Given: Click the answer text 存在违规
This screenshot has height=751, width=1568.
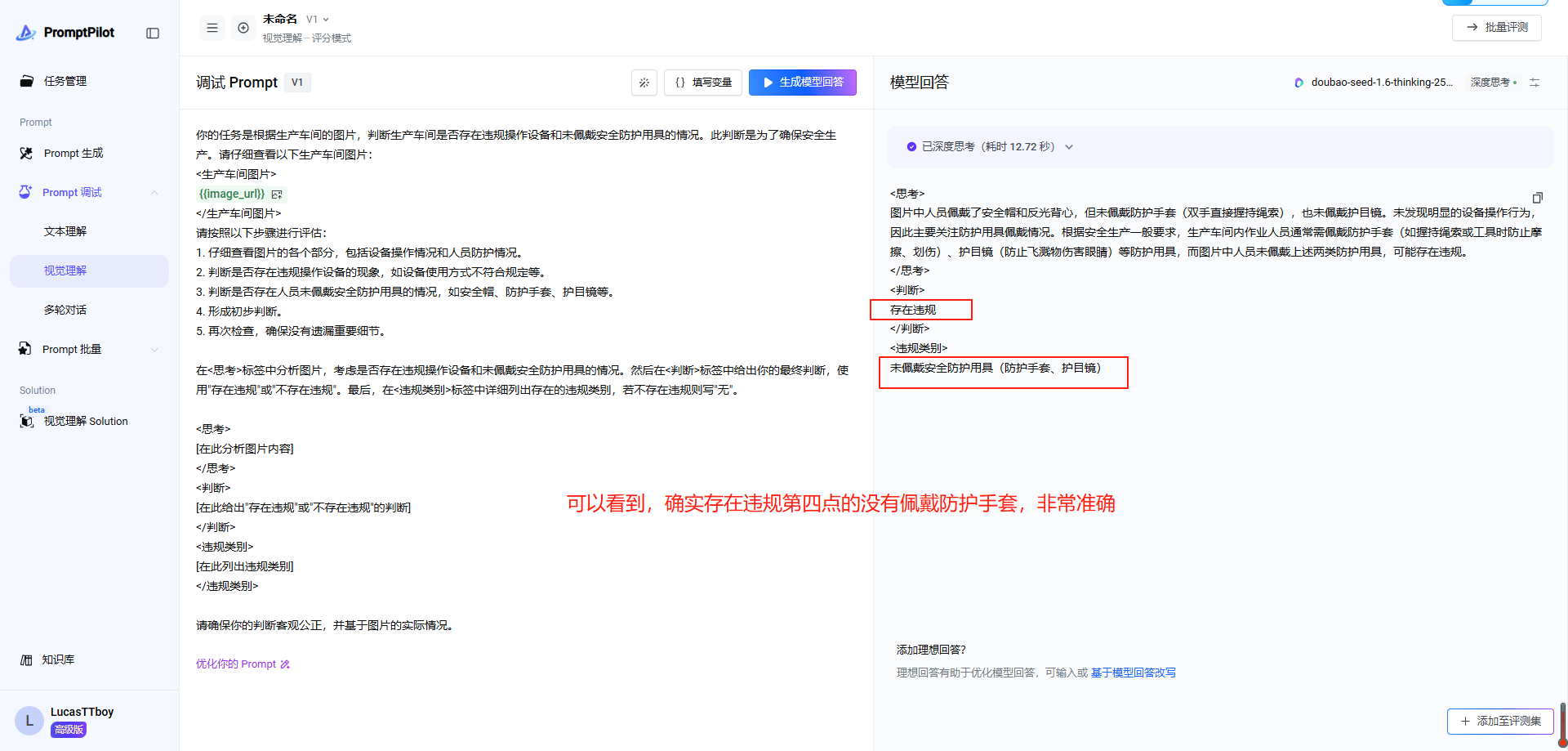Looking at the screenshot, I should [x=913, y=311].
